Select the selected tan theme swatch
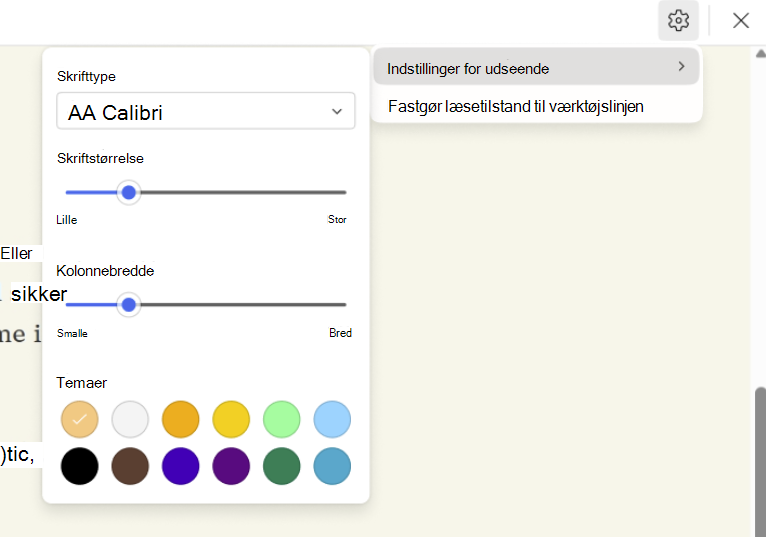This screenshot has width=766, height=537. point(80,419)
